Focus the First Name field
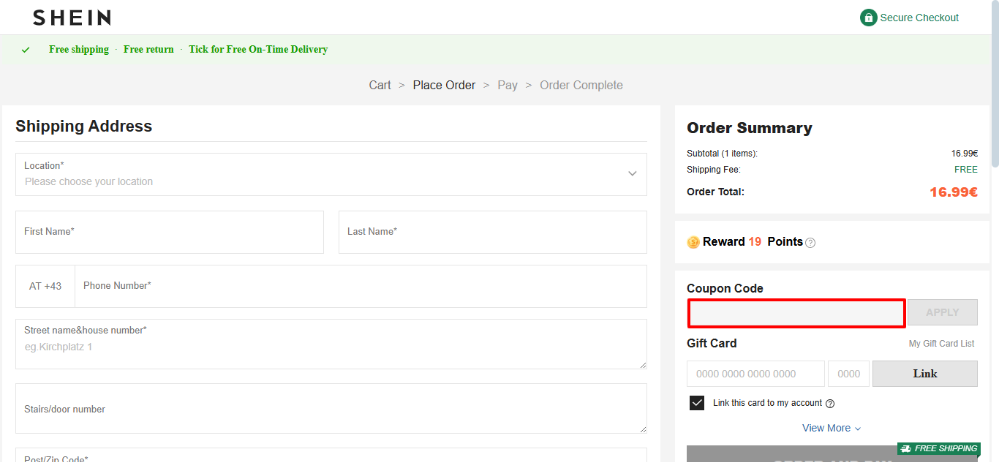This screenshot has height=462, width=999. (169, 232)
